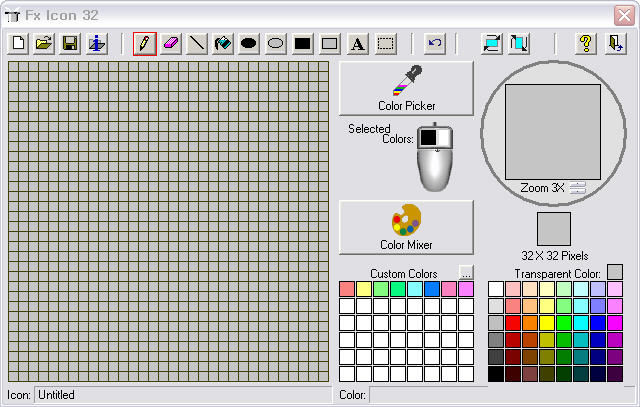Pick orange from the palette

530,323
